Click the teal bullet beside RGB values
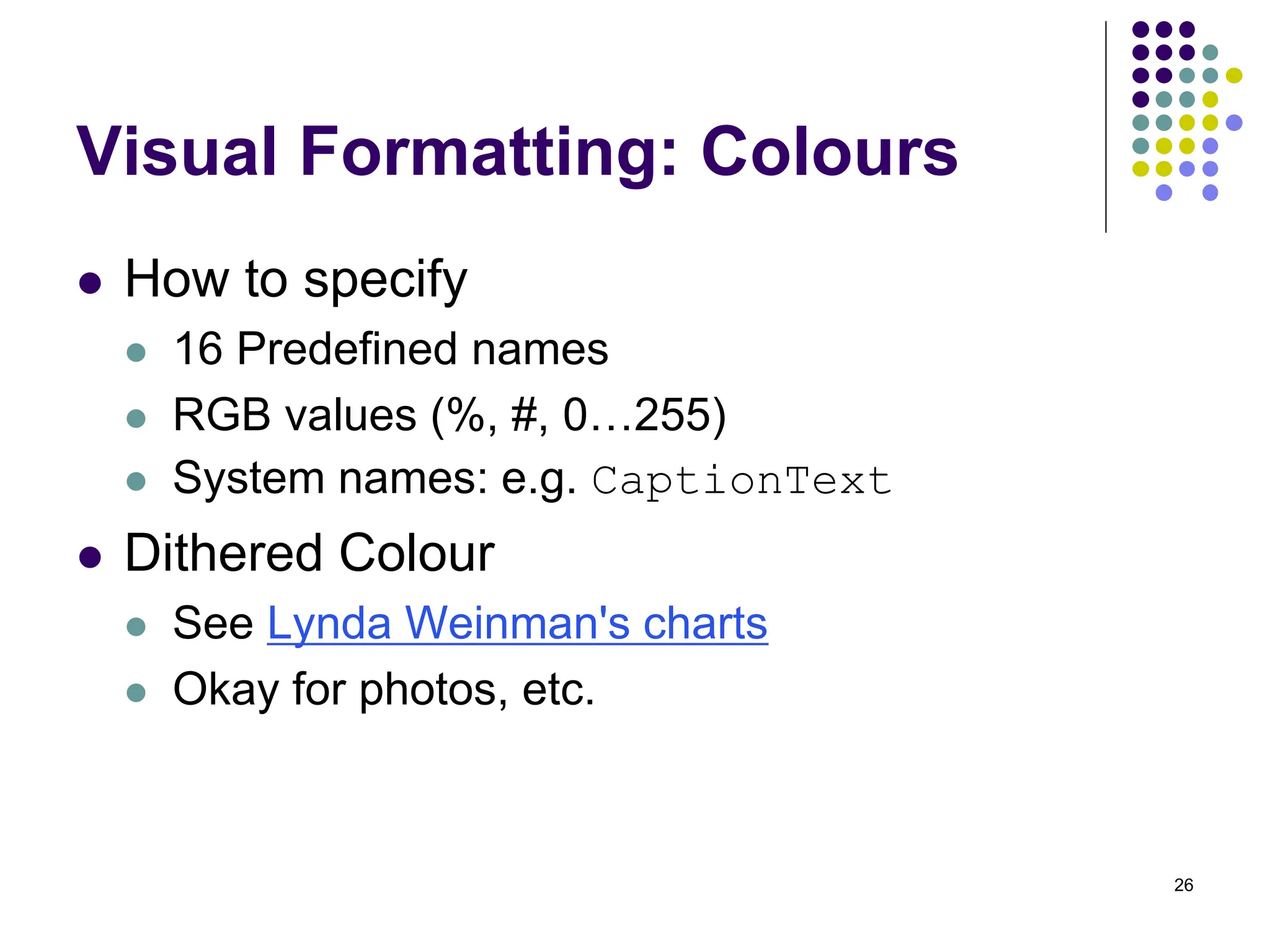The width and height of the screenshot is (1270, 952). tap(136, 418)
